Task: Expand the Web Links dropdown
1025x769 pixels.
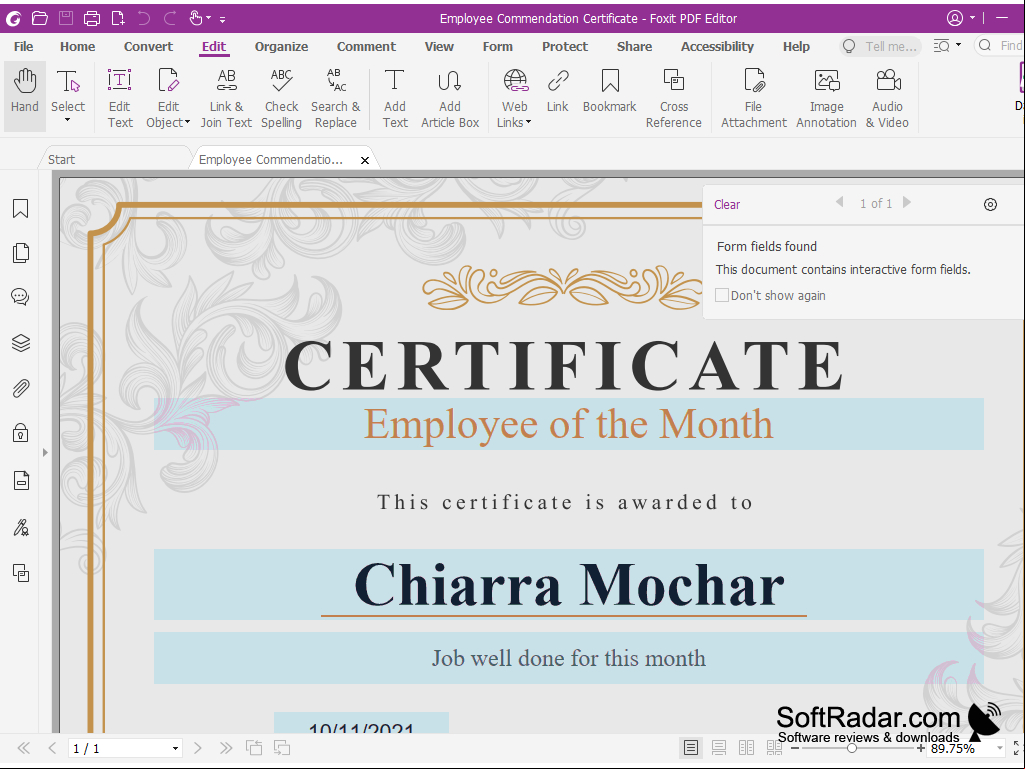Action: click(x=528, y=122)
